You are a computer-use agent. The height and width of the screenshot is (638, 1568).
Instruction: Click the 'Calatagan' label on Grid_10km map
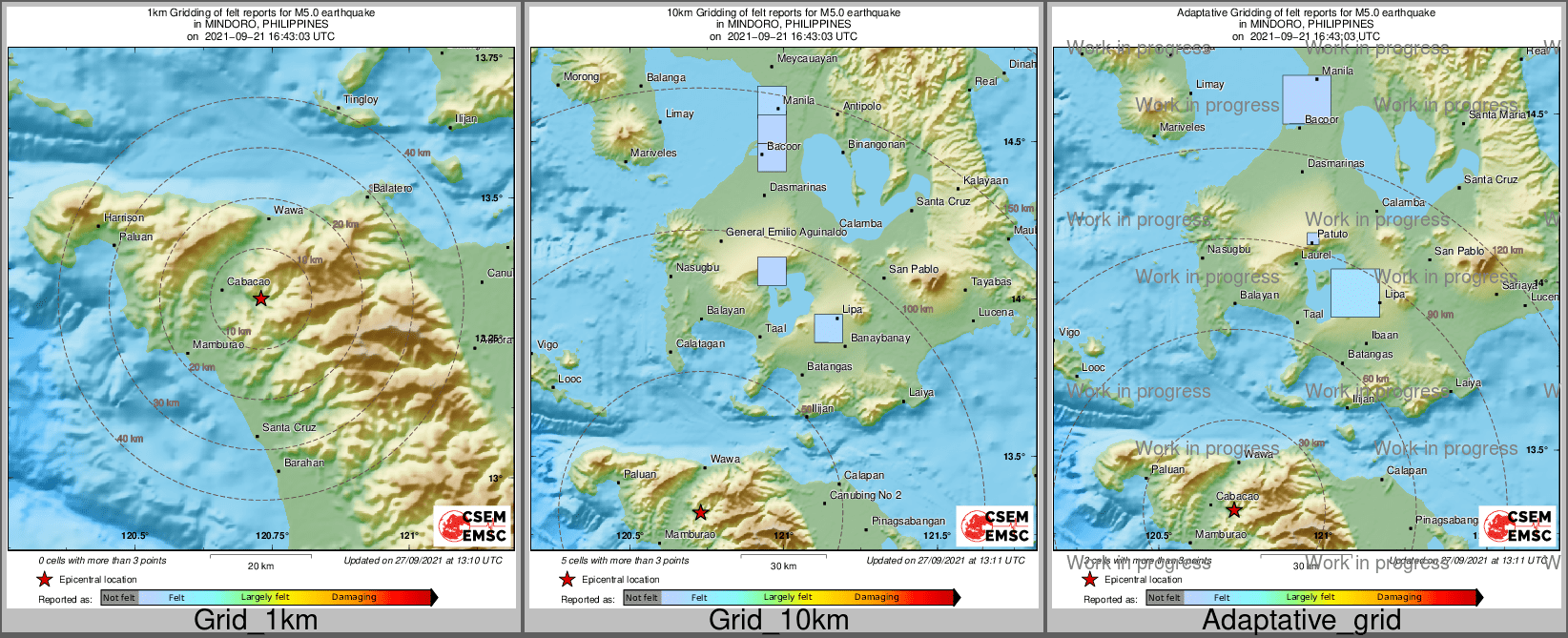click(700, 343)
